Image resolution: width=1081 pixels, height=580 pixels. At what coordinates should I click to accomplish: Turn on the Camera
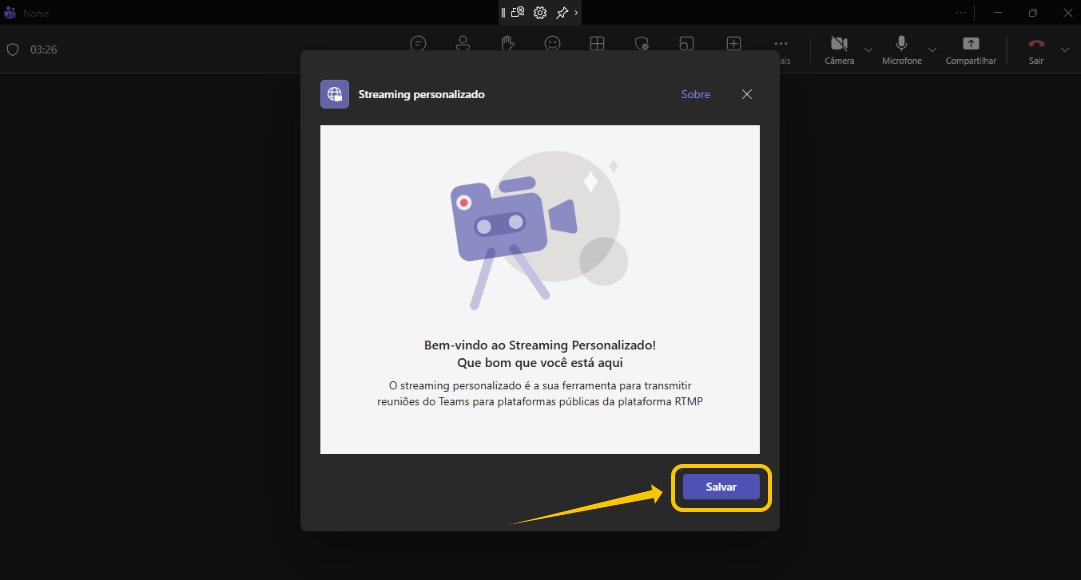point(839,50)
